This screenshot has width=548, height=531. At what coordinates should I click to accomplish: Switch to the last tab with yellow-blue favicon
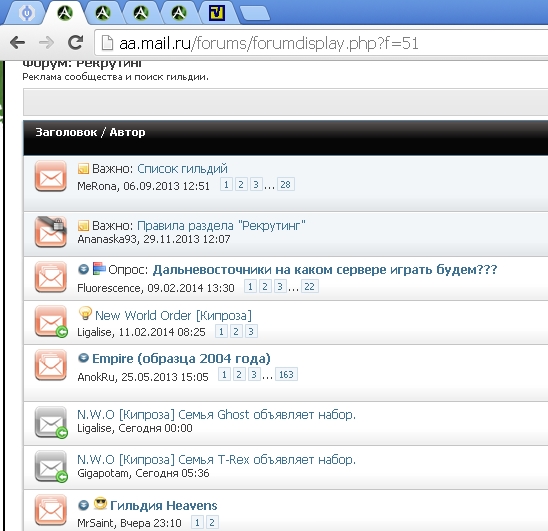(x=217, y=13)
